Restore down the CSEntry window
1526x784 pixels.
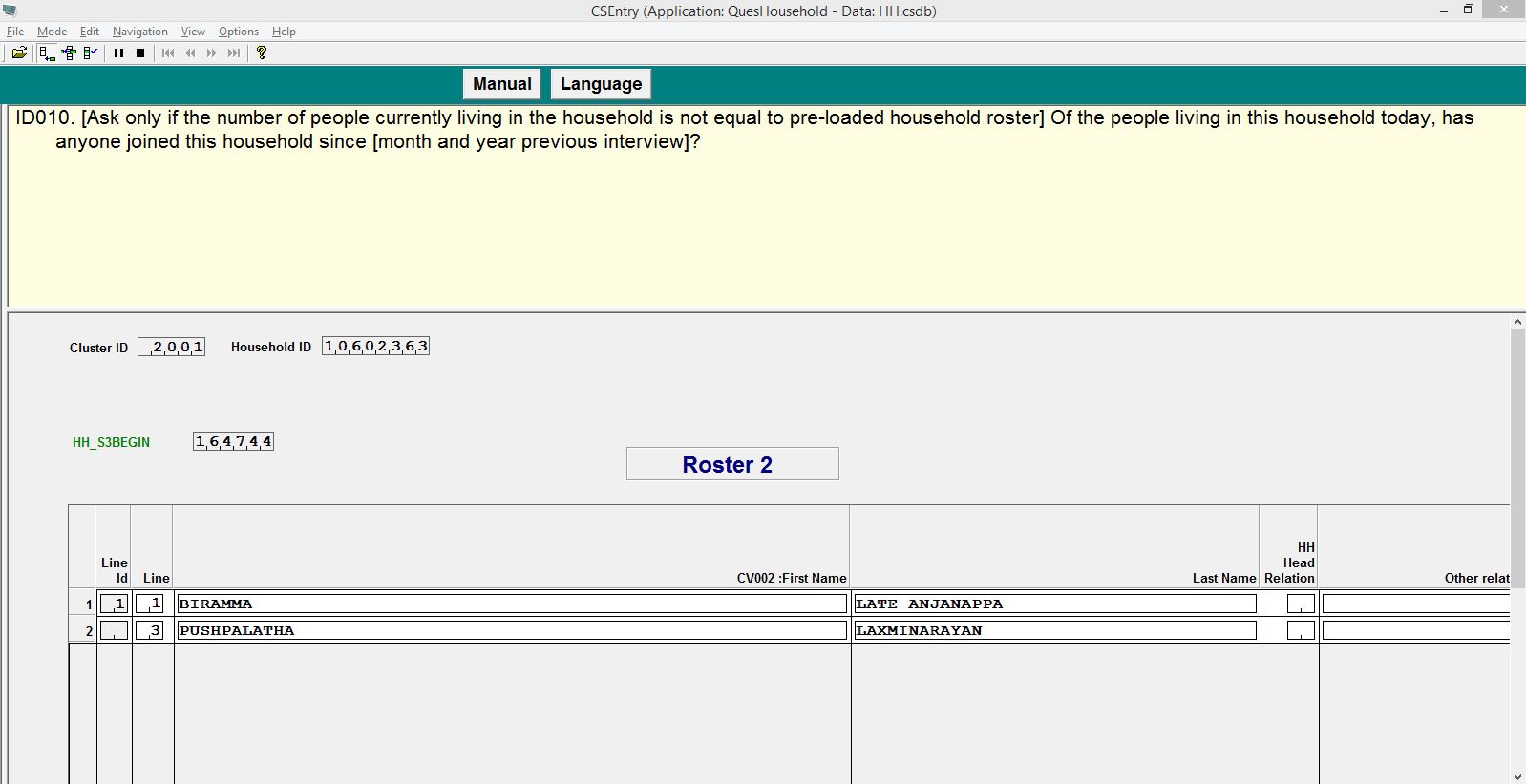(1469, 11)
